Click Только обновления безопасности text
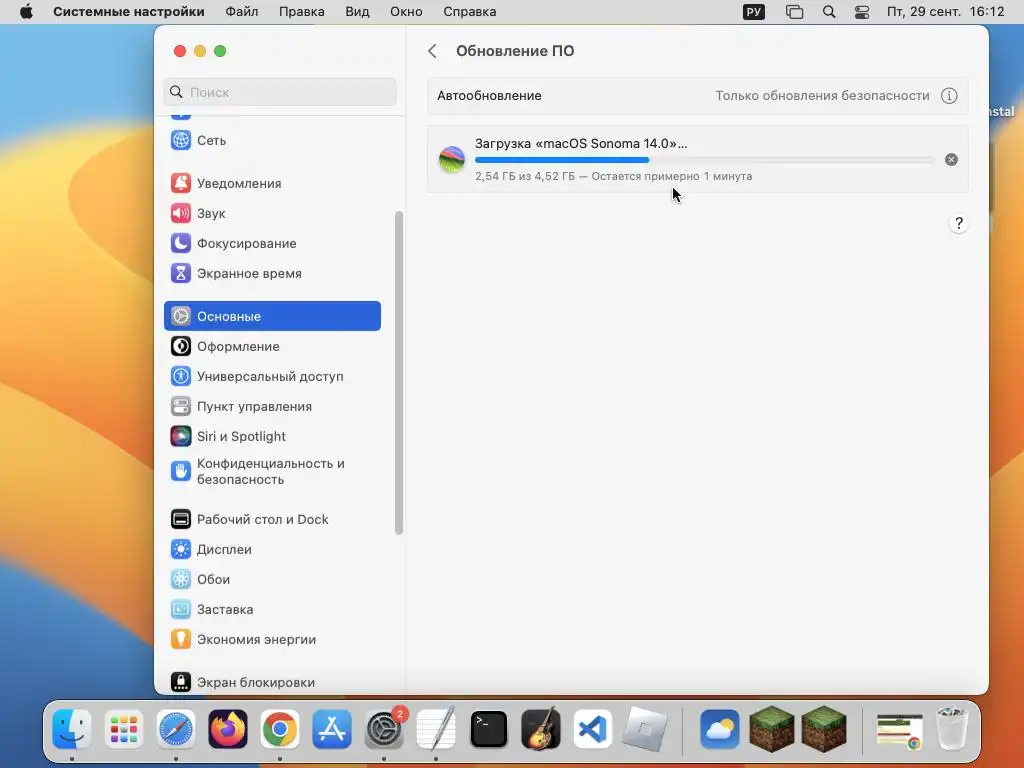The height and width of the screenshot is (768, 1024). click(x=822, y=96)
